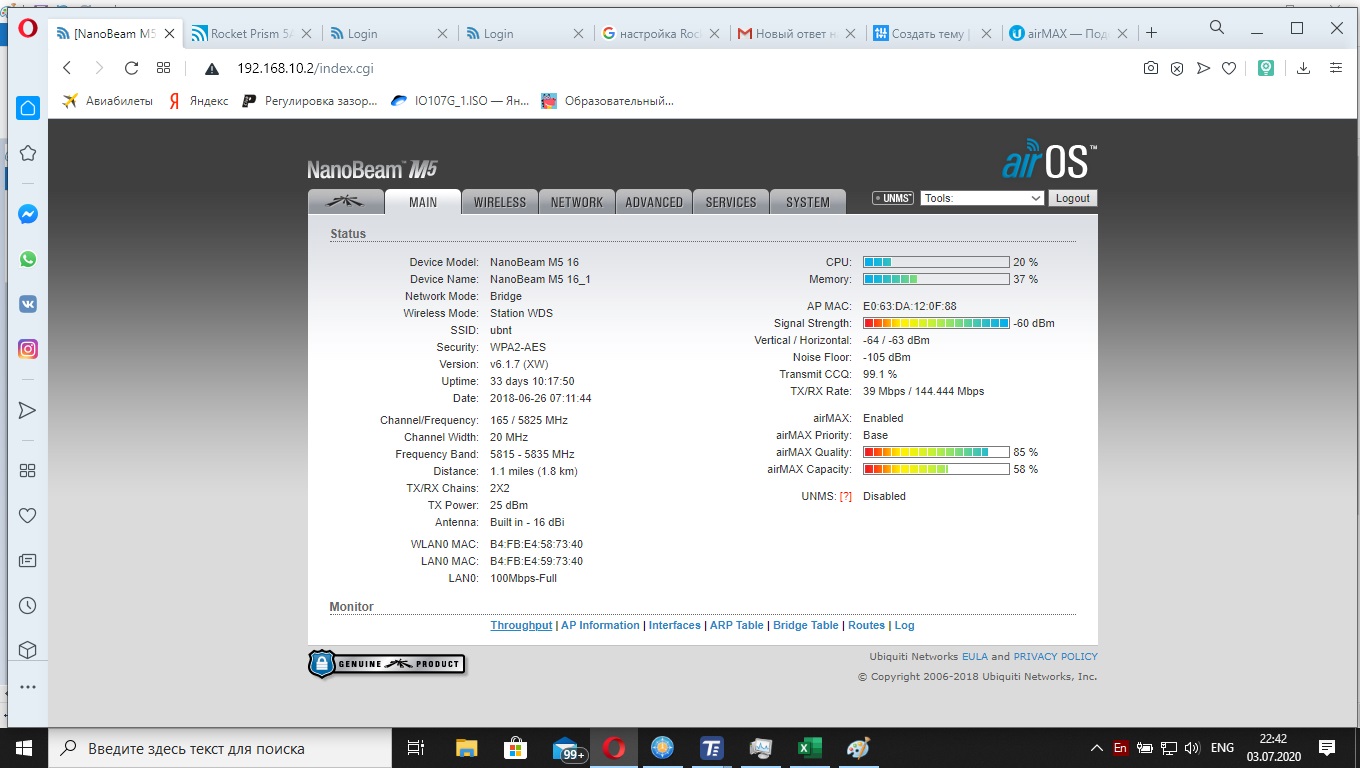Open AP Information link

600,625
